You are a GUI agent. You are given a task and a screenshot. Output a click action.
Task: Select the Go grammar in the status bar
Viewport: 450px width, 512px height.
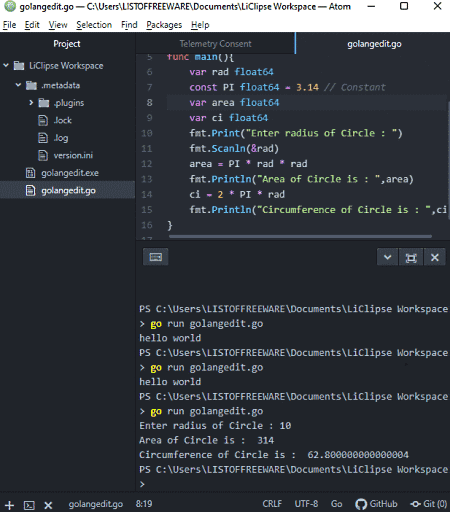[x=336, y=504]
